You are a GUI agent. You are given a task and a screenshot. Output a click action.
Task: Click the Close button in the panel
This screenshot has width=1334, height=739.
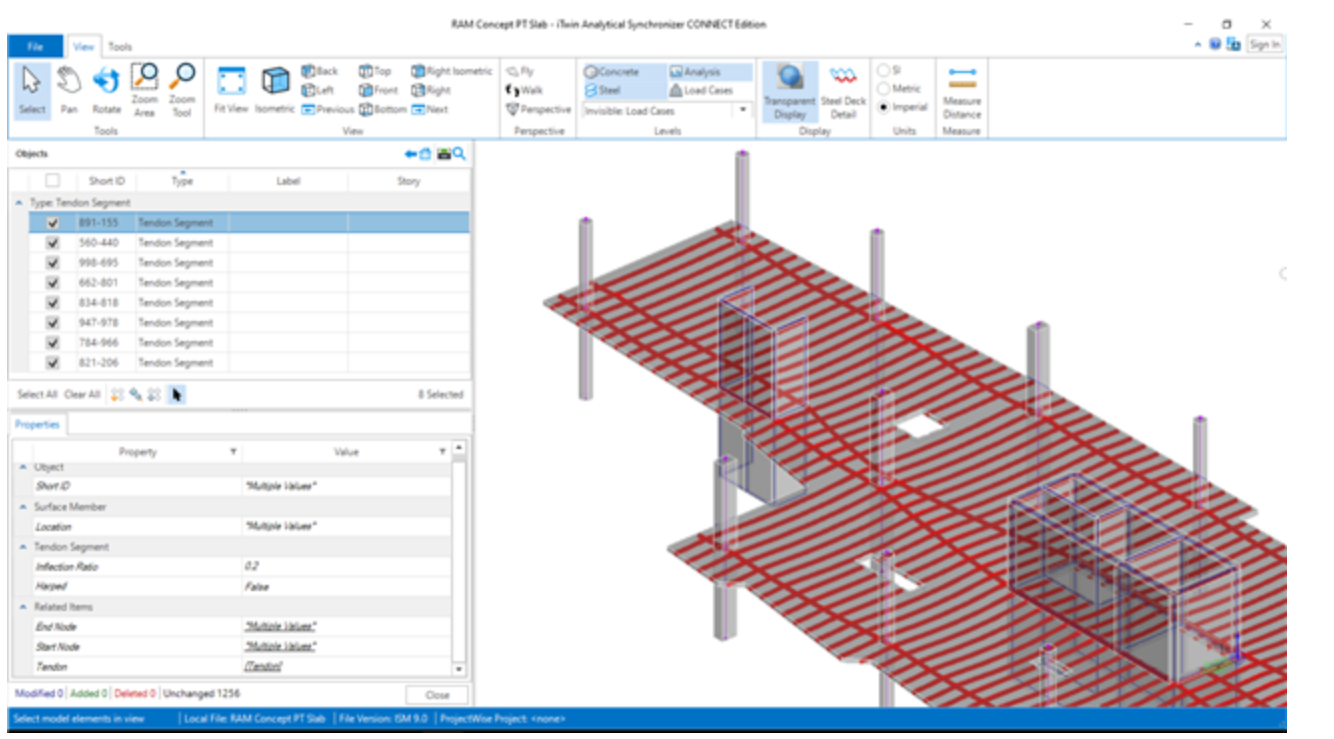[436, 695]
